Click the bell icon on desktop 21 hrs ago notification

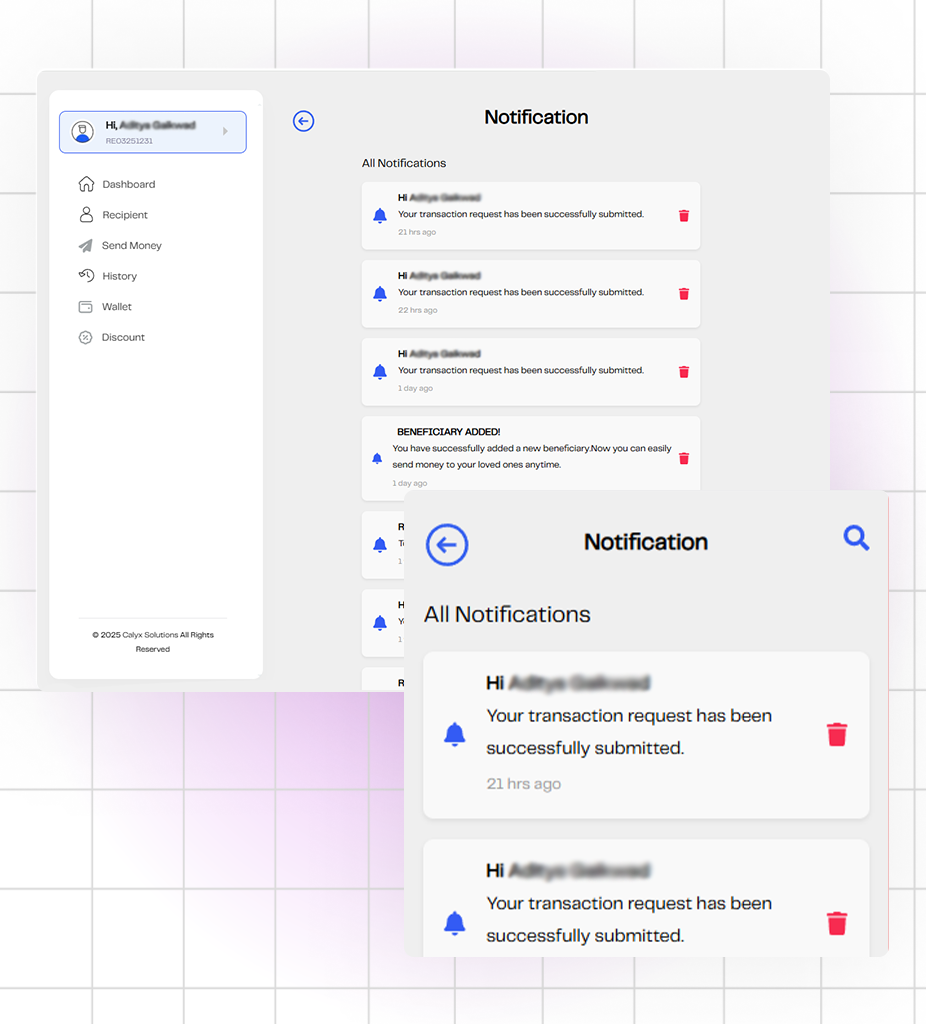coord(379,216)
